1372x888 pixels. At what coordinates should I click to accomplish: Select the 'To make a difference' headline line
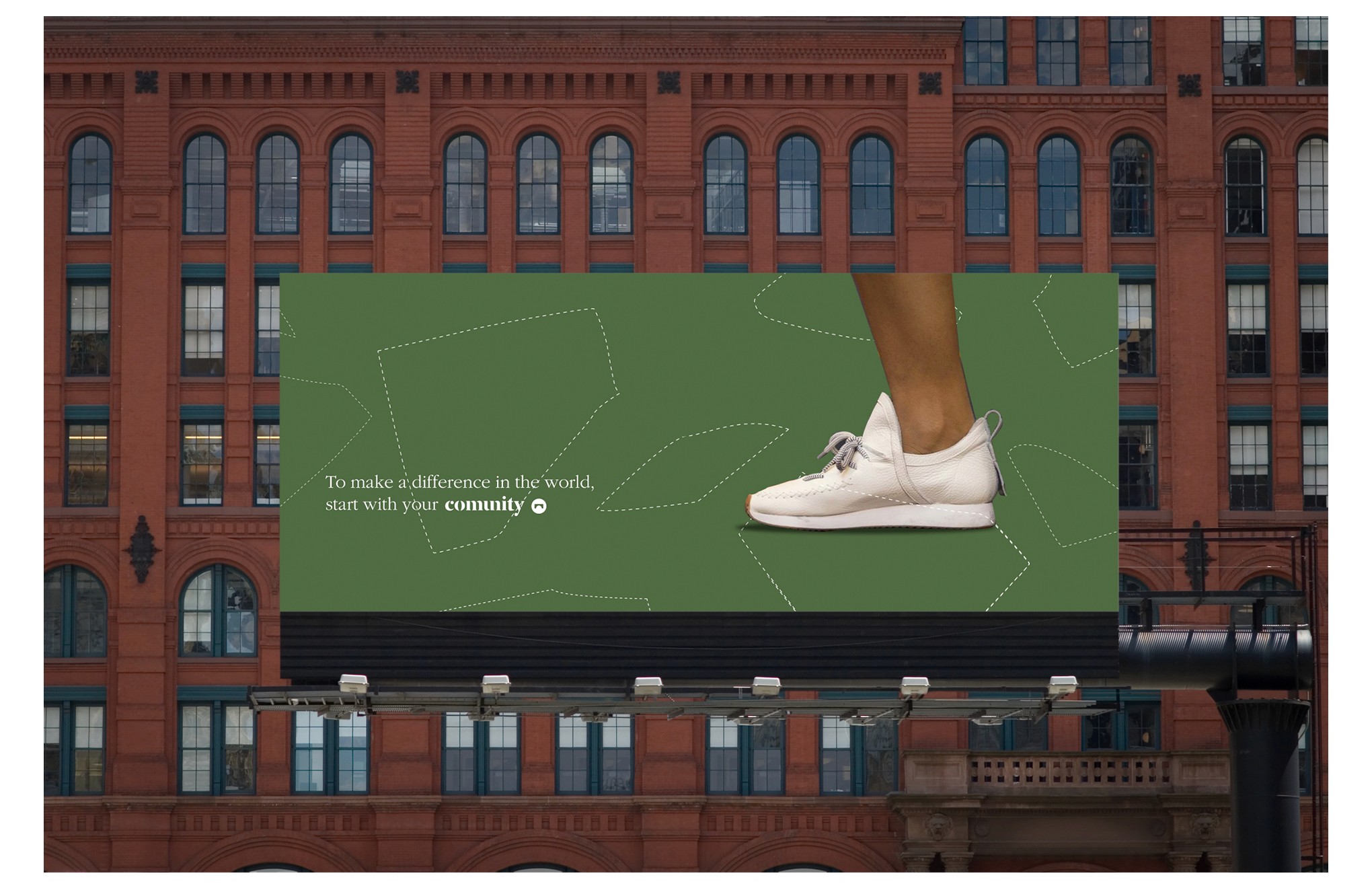tap(459, 482)
